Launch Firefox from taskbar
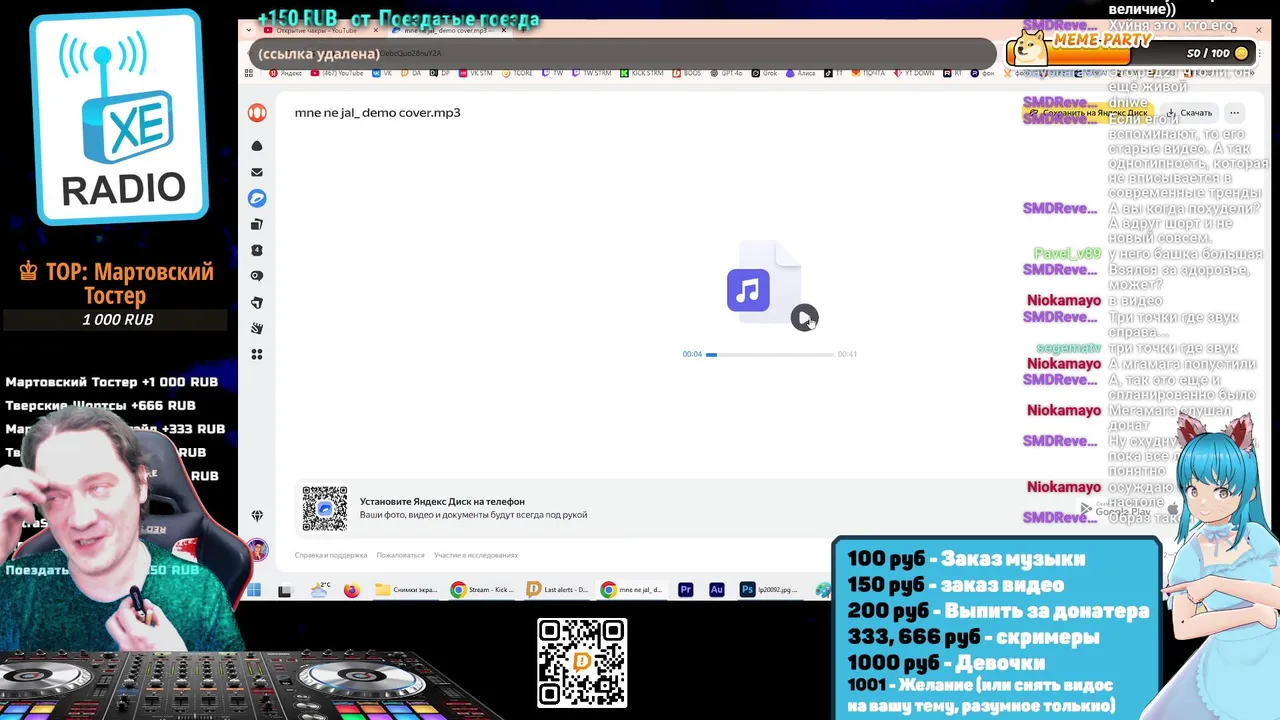Image resolution: width=1280 pixels, height=720 pixels. 351,590
